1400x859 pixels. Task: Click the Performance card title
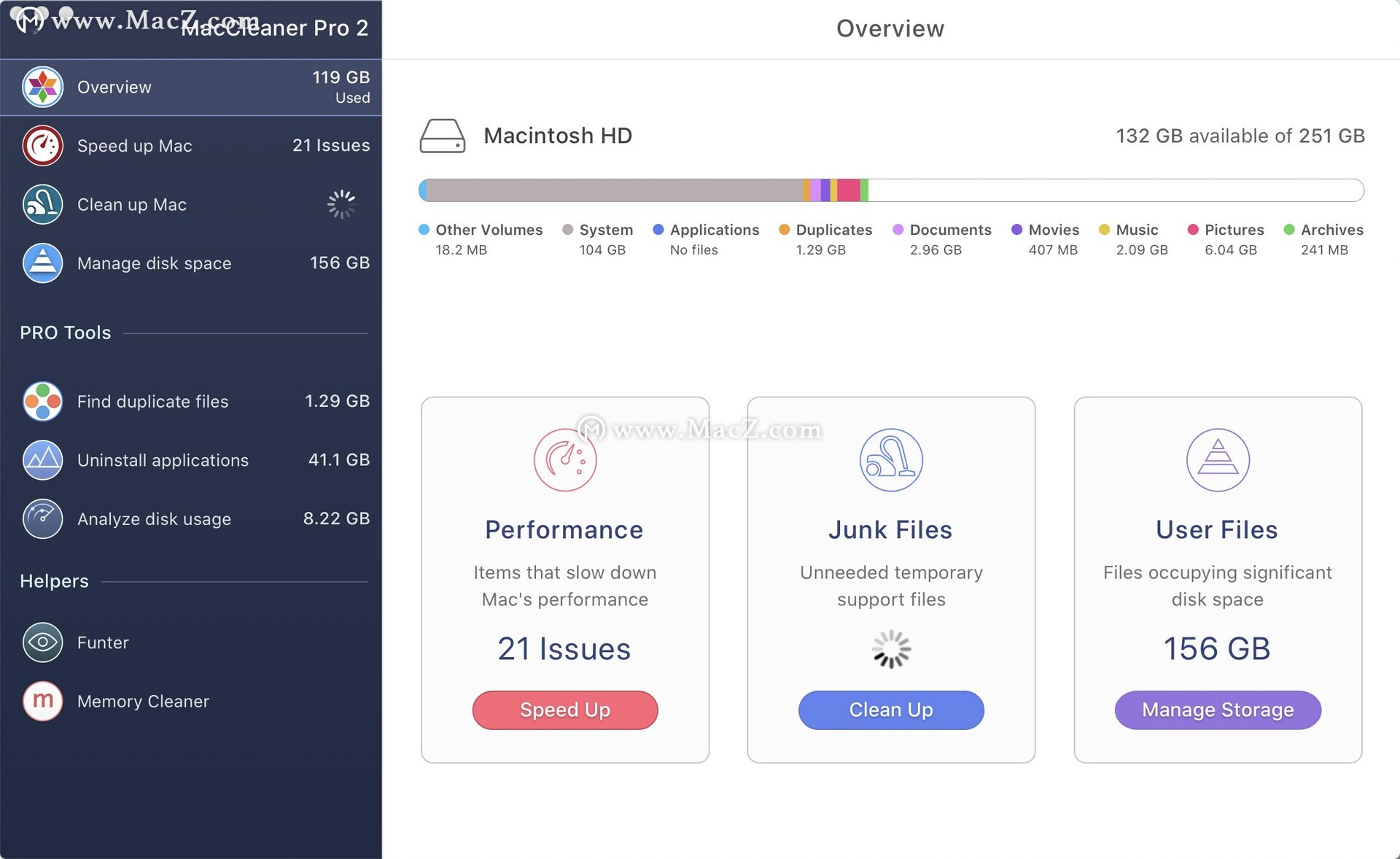click(564, 529)
